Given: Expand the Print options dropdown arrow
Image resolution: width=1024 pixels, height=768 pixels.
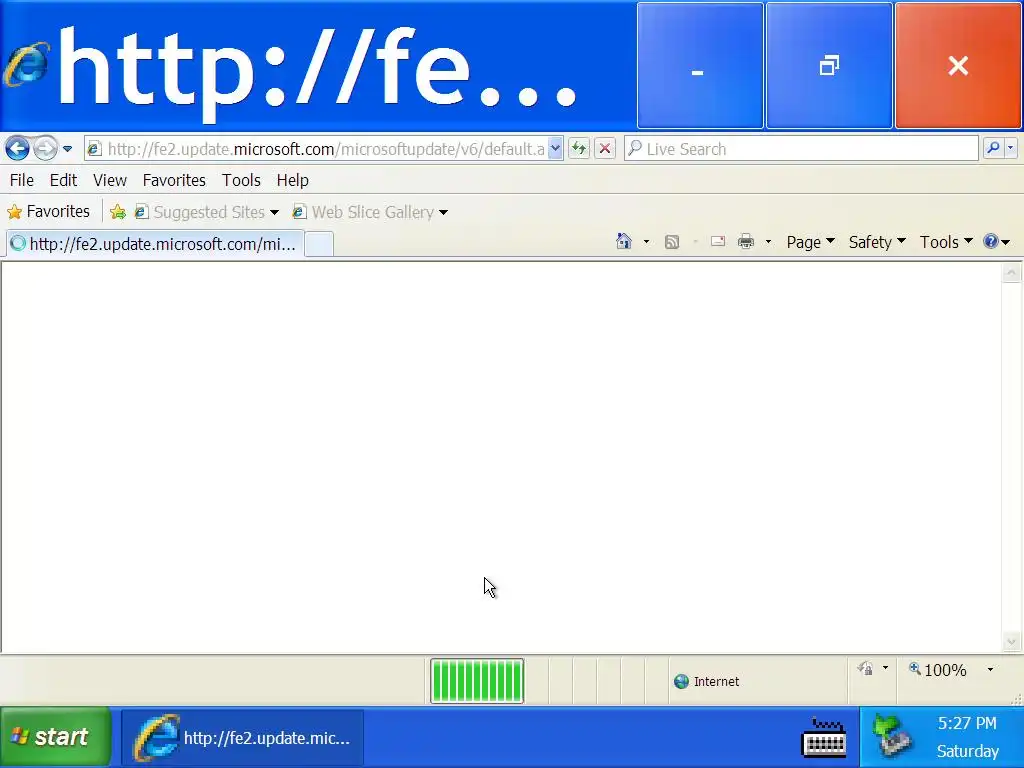Looking at the screenshot, I should (768, 242).
